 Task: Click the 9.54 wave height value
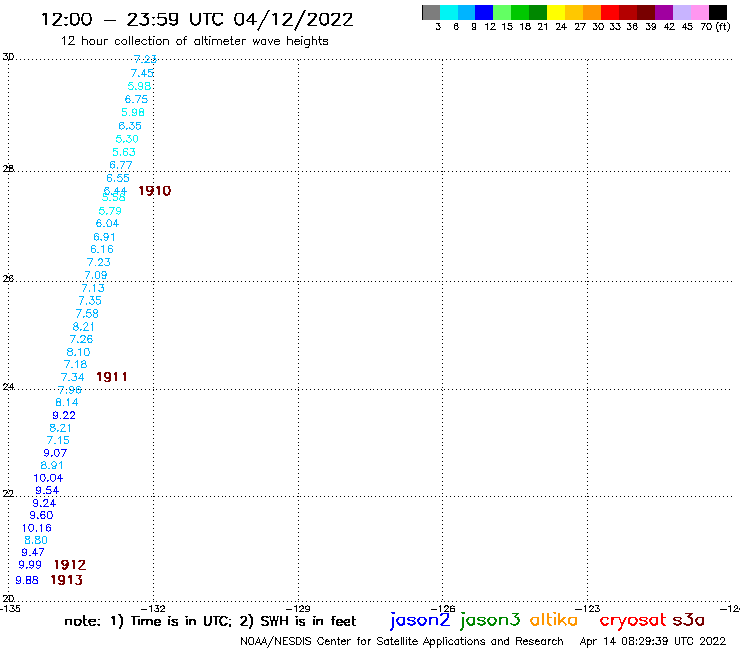coord(47,490)
